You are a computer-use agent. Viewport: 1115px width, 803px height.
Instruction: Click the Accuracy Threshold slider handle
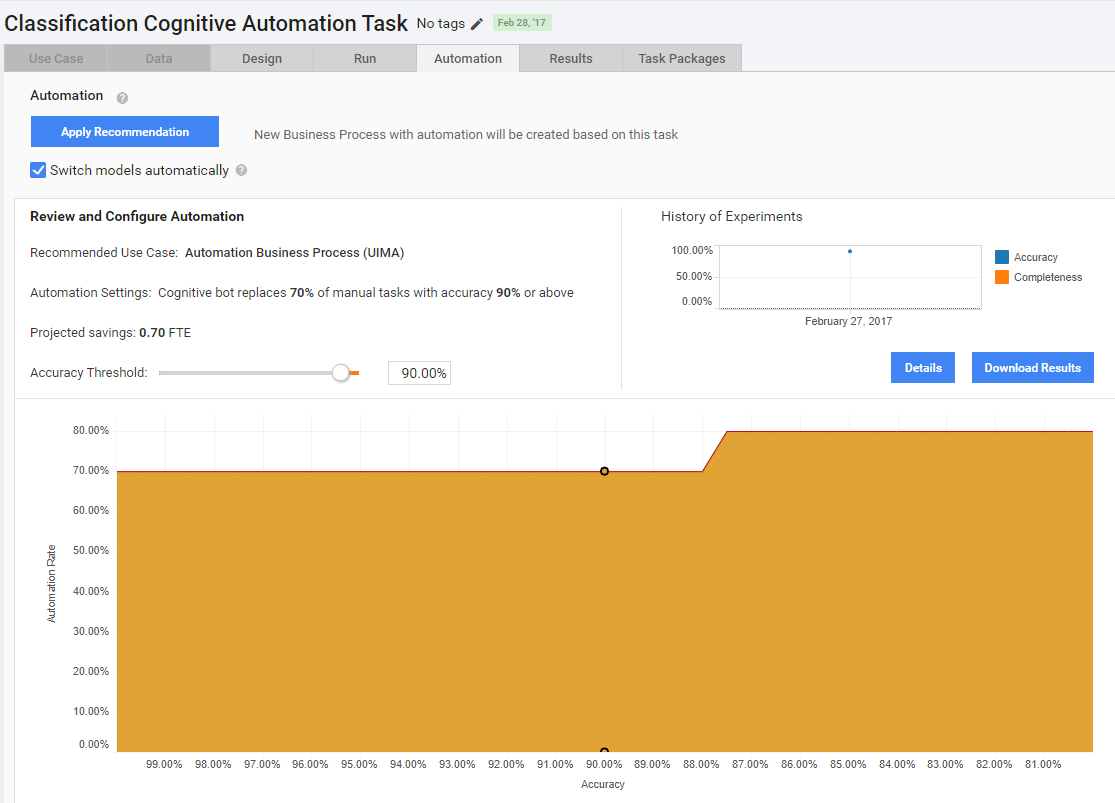(x=341, y=373)
